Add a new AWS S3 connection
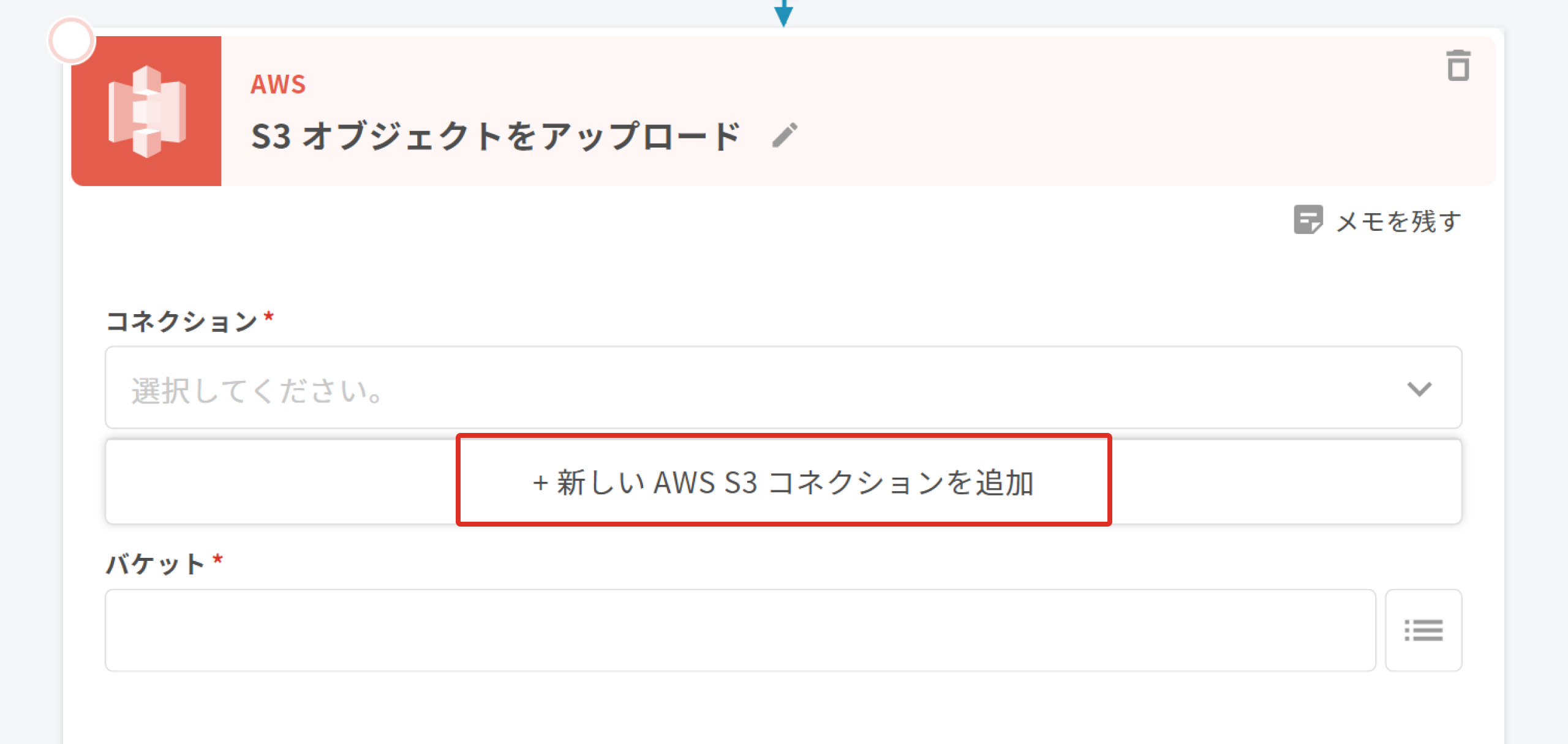Viewport: 1568px width, 744px height. tap(783, 481)
